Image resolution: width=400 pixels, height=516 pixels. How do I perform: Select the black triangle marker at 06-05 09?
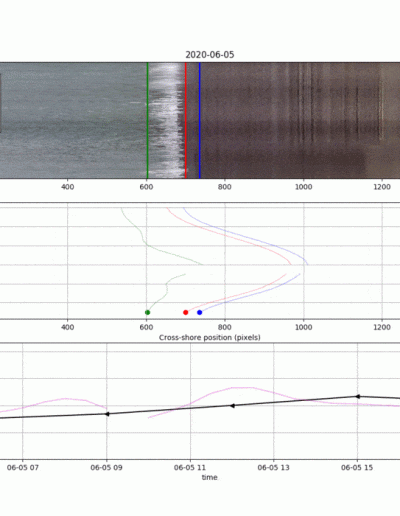(107, 414)
